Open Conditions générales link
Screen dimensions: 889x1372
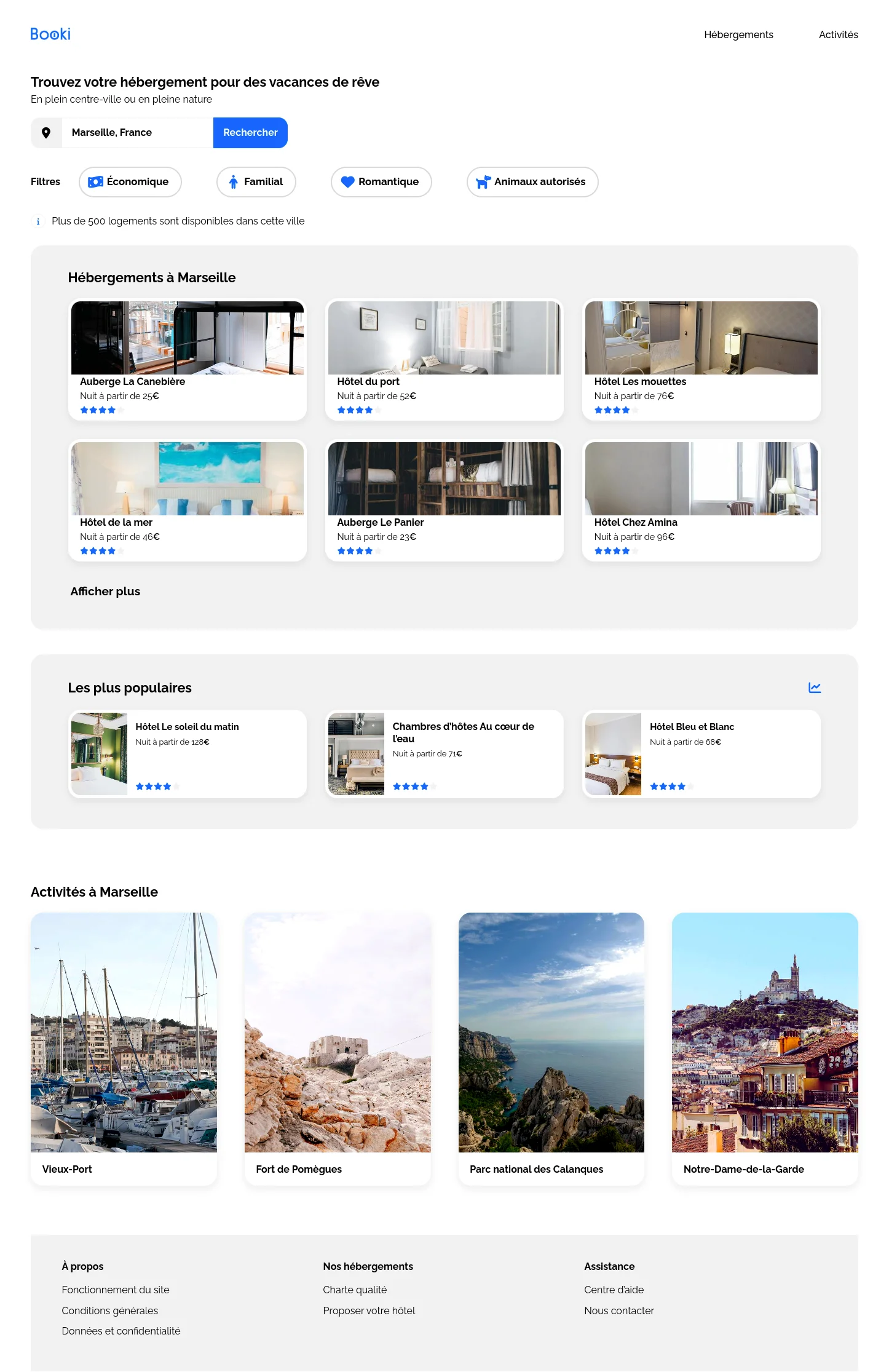pyautogui.click(x=110, y=1311)
